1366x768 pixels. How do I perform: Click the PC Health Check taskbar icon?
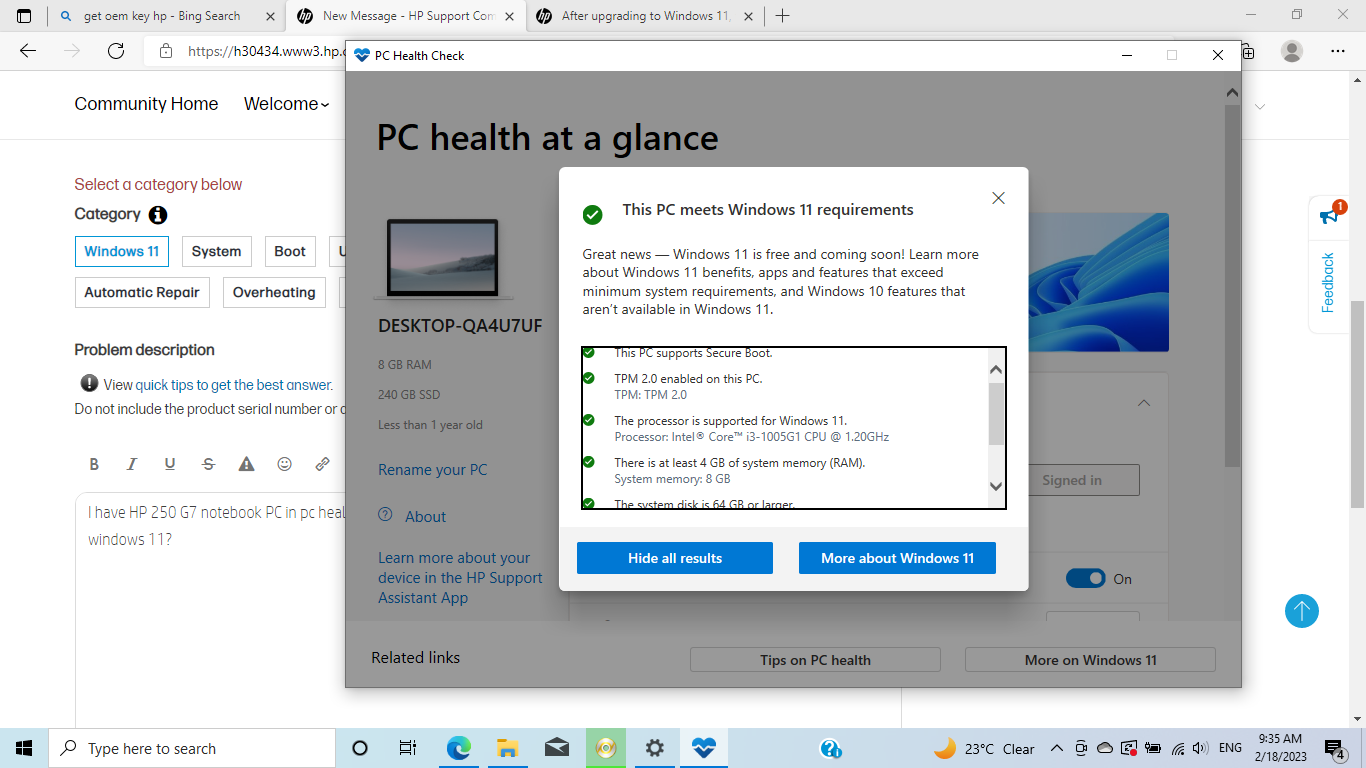704,748
